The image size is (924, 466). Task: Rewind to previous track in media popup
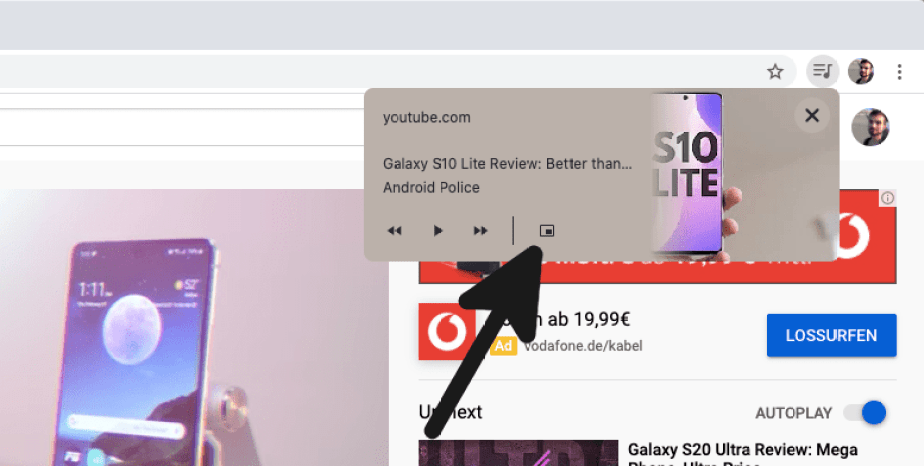(394, 230)
